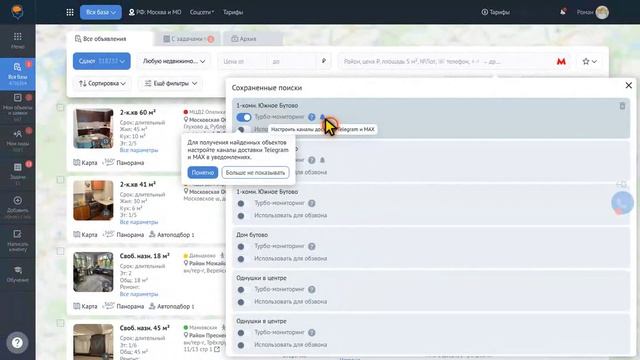Open the Меню item in the left sidebar
This screenshot has height=360, width=640.
click(x=18, y=41)
